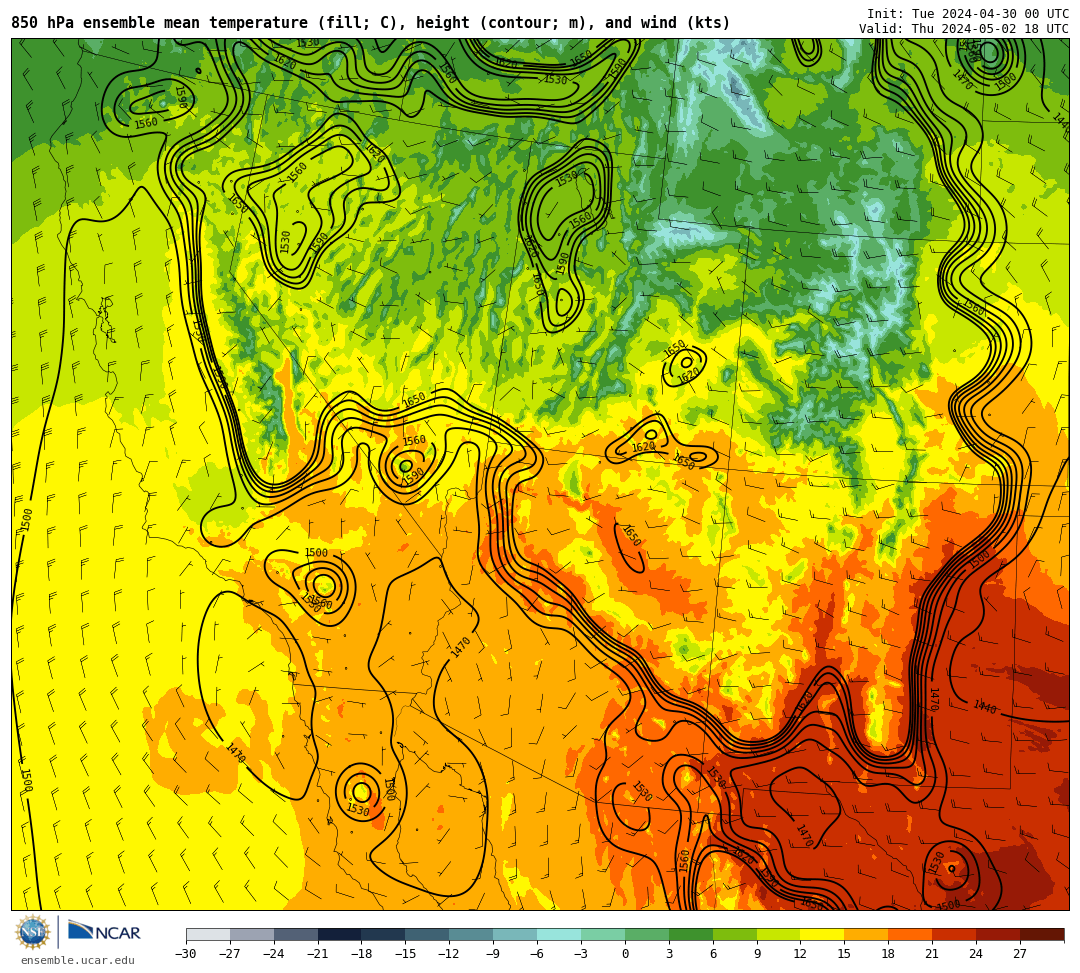This screenshot has height=973, width=1080.
Task: Click the 3 colorbar tick label
Action: point(669,954)
